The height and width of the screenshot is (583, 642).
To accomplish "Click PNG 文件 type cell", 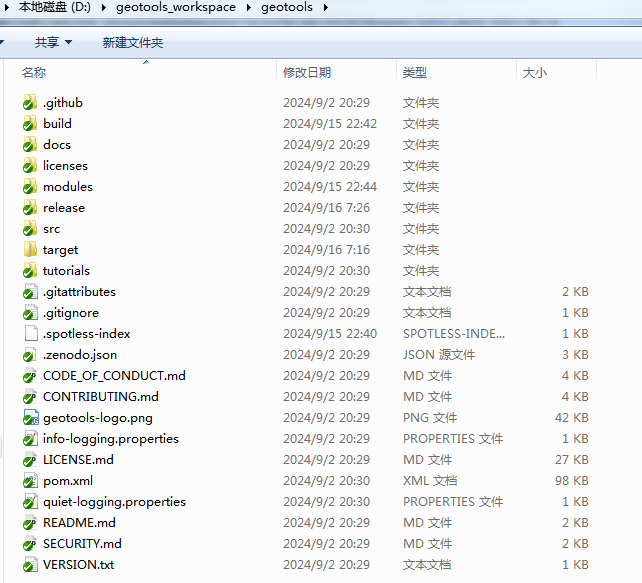I will [x=430, y=418].
